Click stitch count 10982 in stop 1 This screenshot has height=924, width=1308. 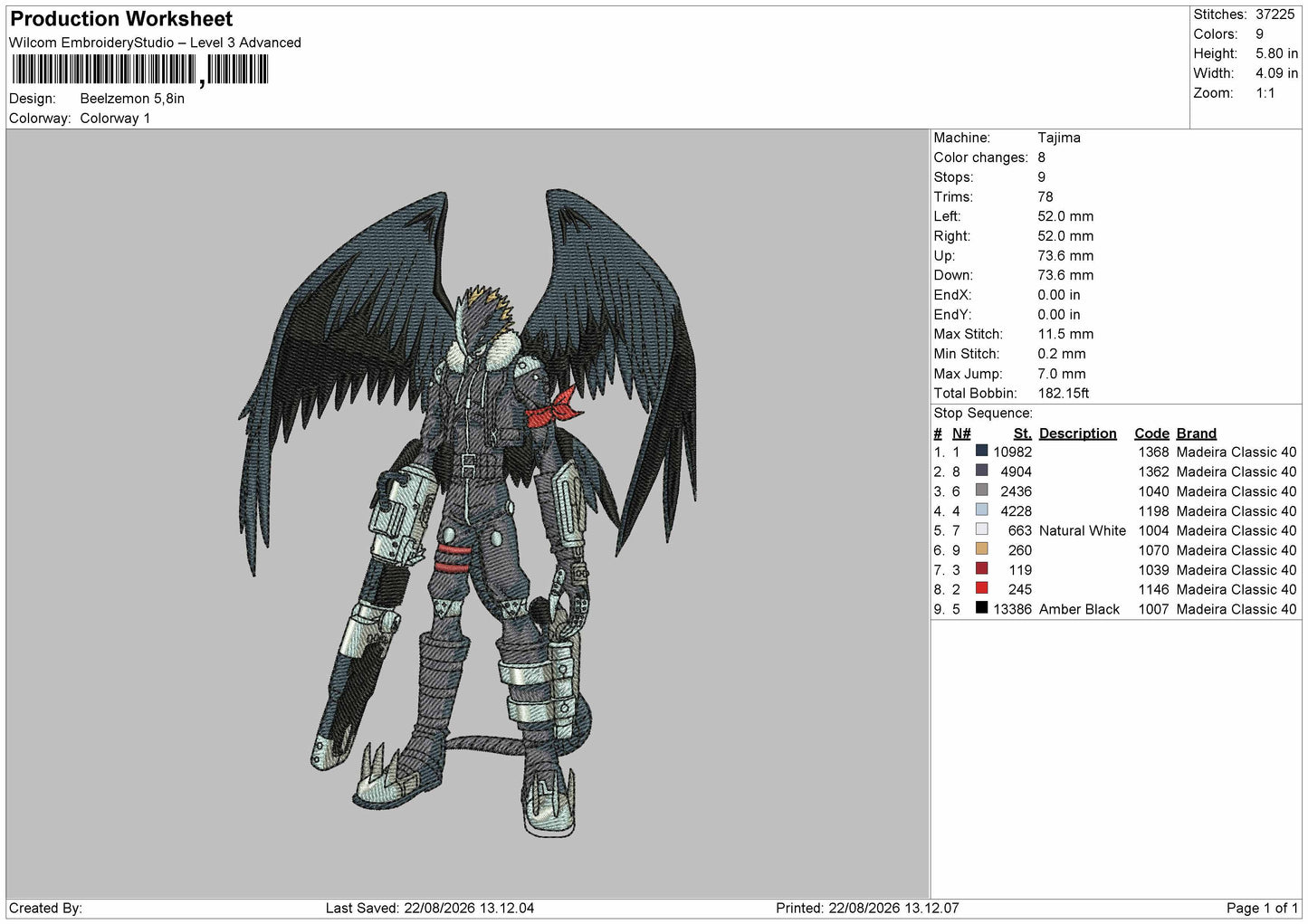coord(1013,452)
